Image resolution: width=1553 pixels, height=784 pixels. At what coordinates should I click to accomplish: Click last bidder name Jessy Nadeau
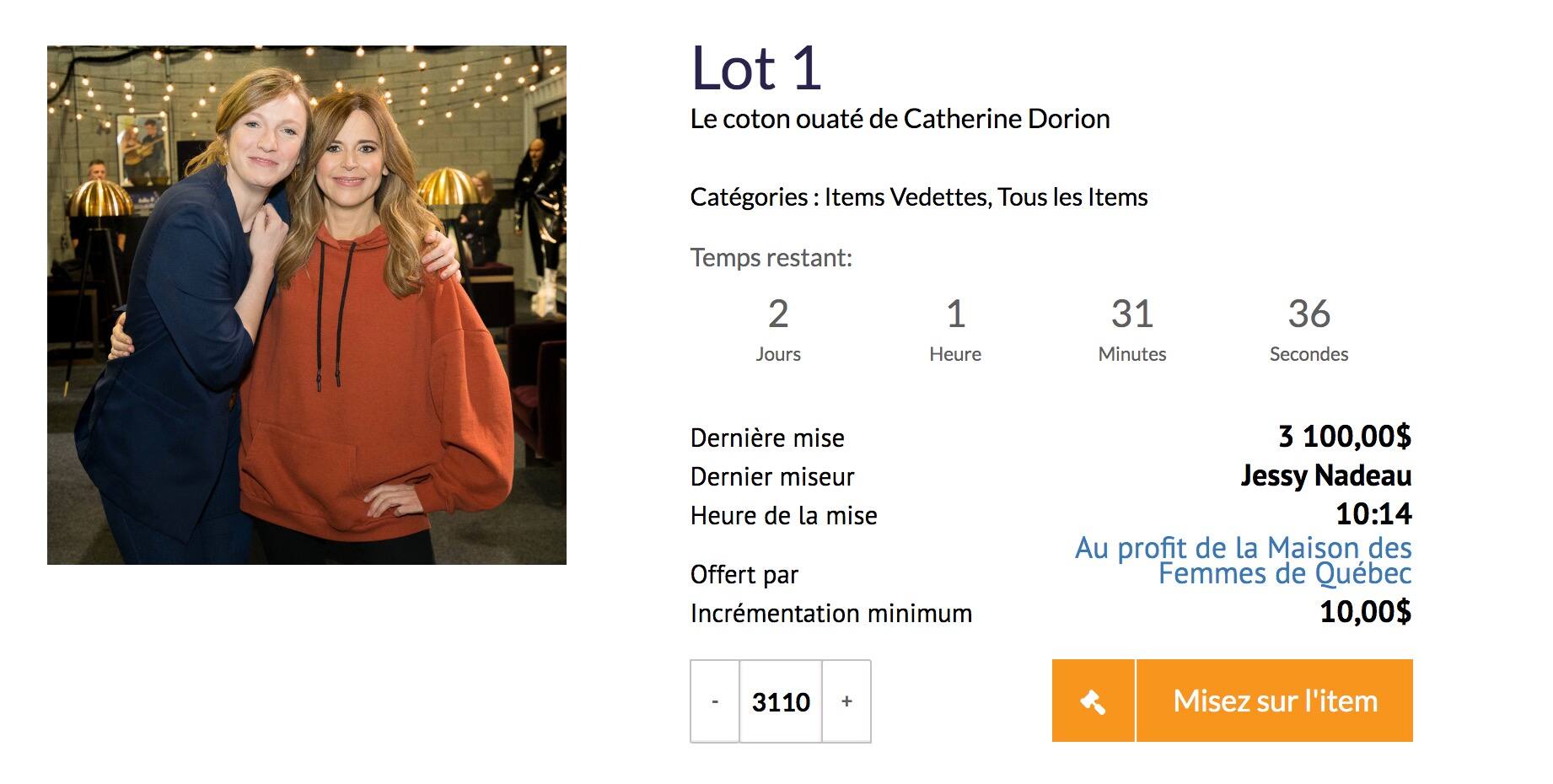click(x=1325, y=476)
